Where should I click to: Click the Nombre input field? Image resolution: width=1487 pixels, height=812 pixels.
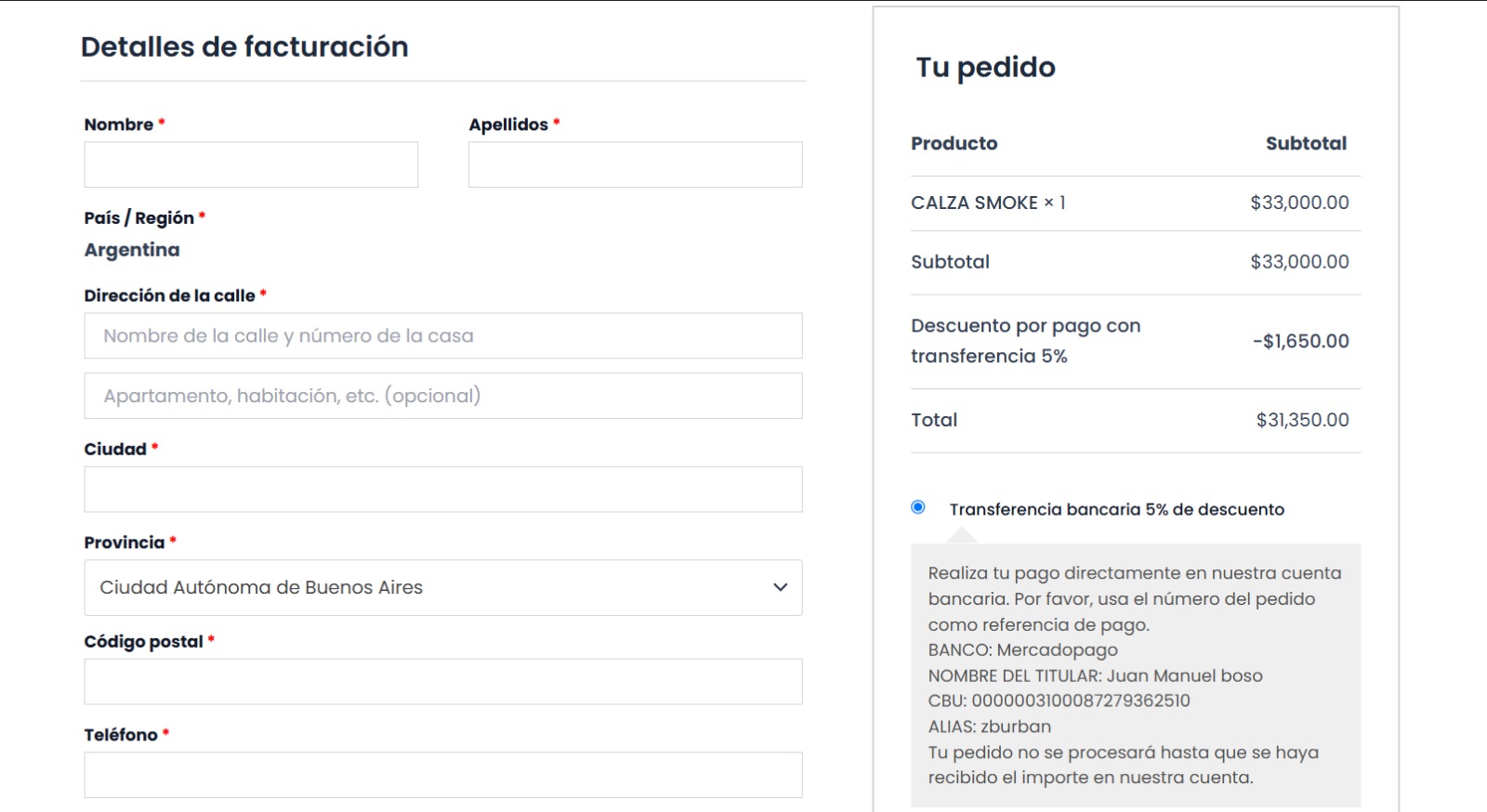pyautogui.click(x=251, y=164)
